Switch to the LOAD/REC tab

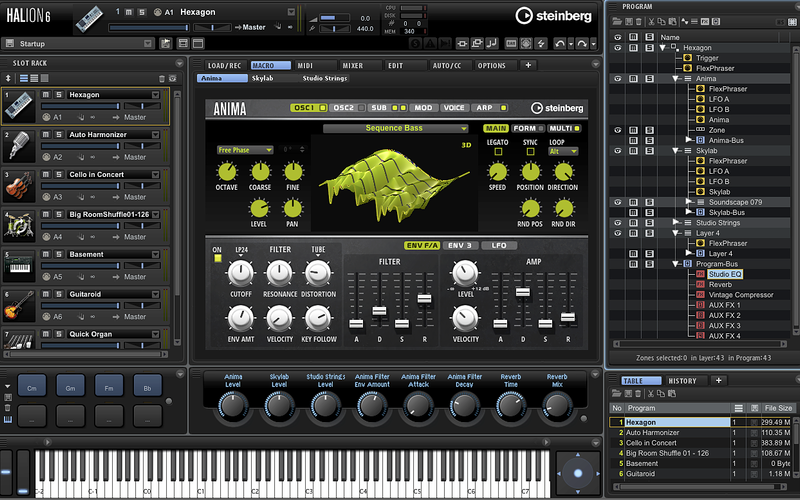click(x=224, y=65)
